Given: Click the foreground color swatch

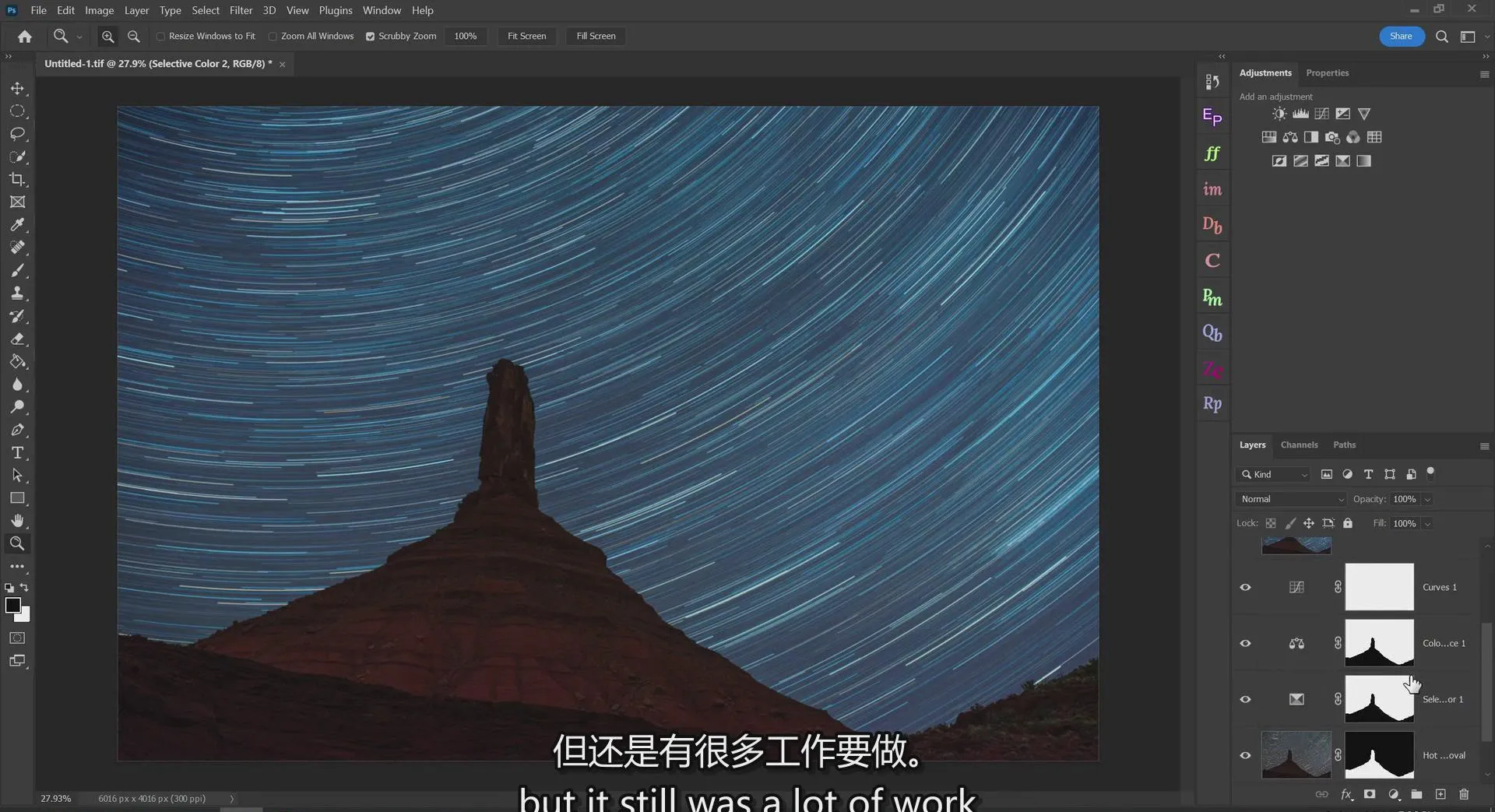Looking at the screenshot, I should point(12,606).
